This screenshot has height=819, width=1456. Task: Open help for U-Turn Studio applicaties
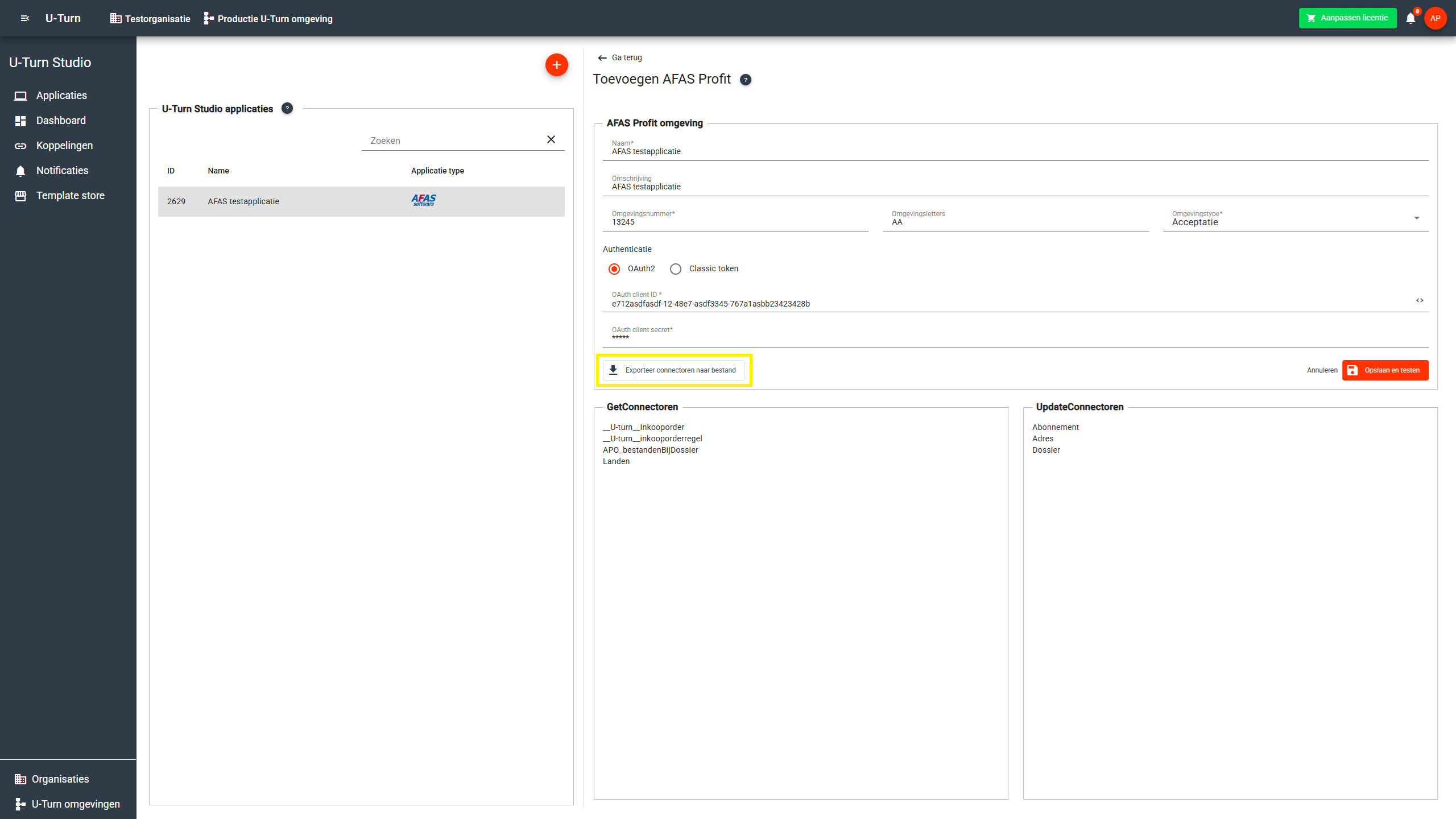pyautogui.click(x=287, y=108)
